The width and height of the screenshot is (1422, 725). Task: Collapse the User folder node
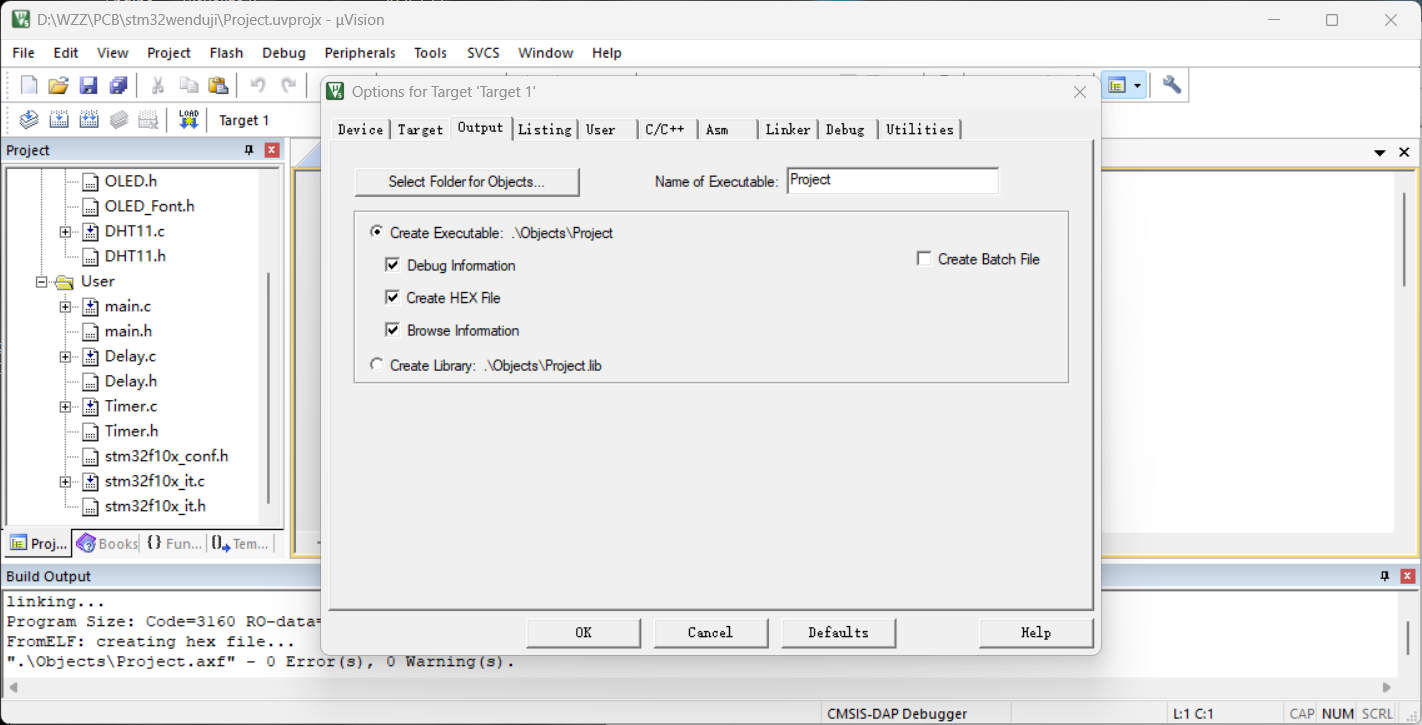pos(42,281)
